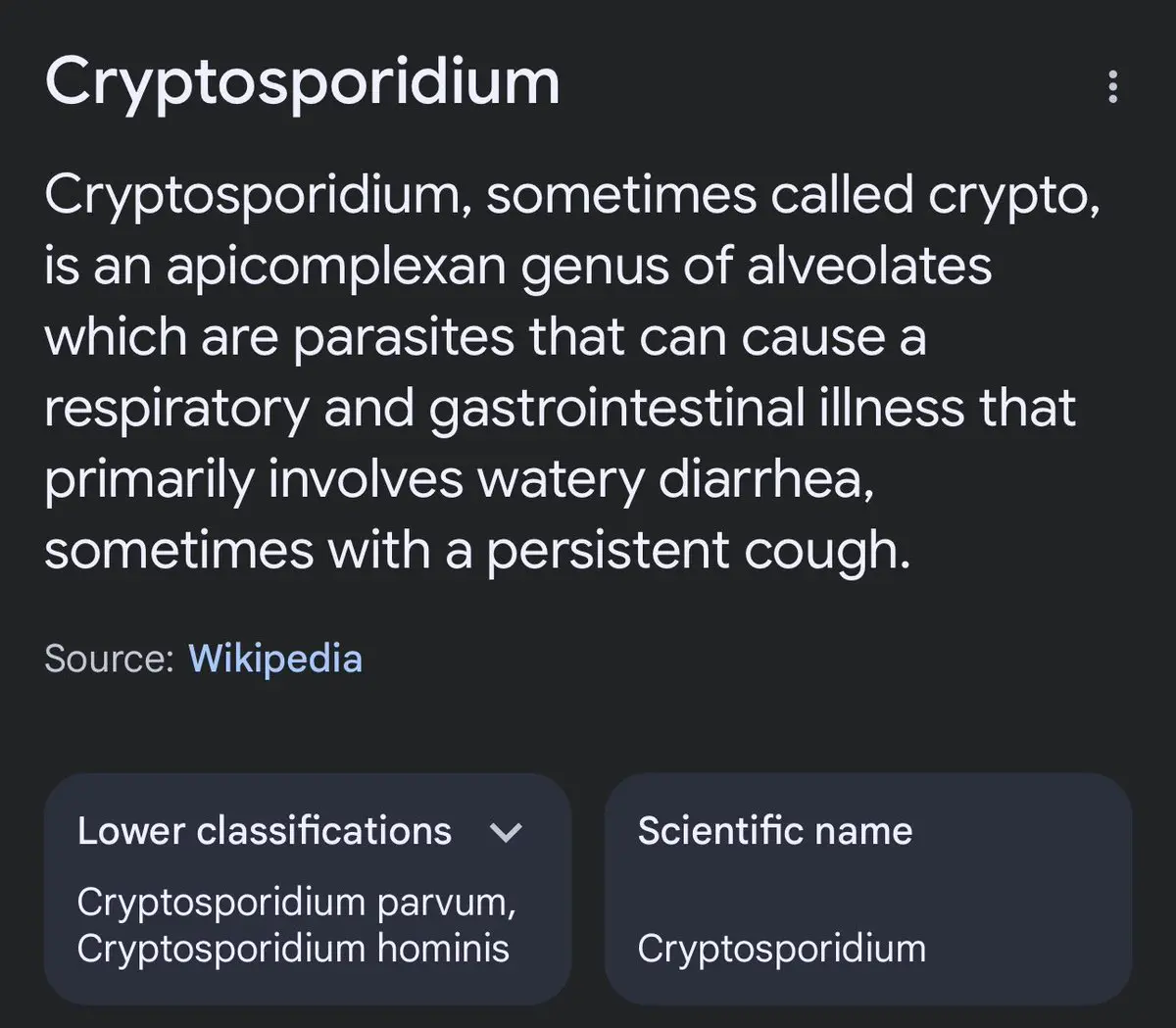Tap the "Cryptosporidium parvum," classification text
Screen dimensions: 1176x1028
297,902
